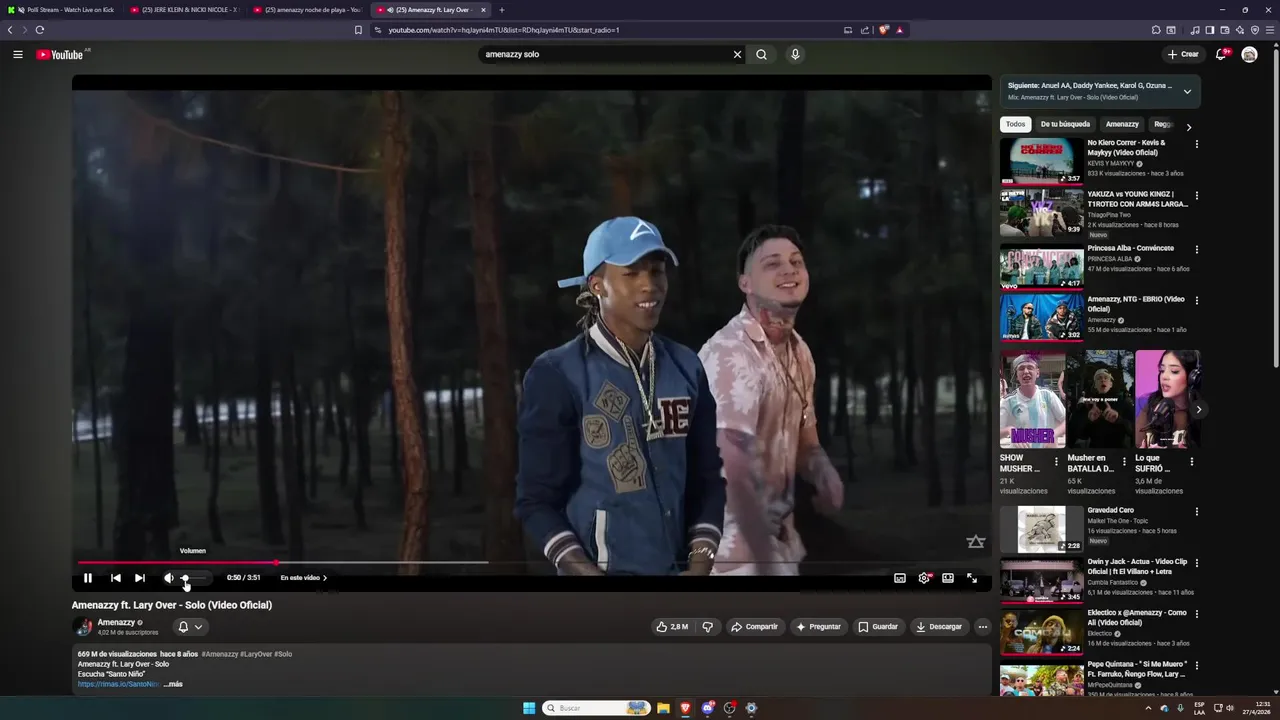Open options for 'Gravedad Cero' video
This screenshot has width=1280, height=720.
[1196, 512]
